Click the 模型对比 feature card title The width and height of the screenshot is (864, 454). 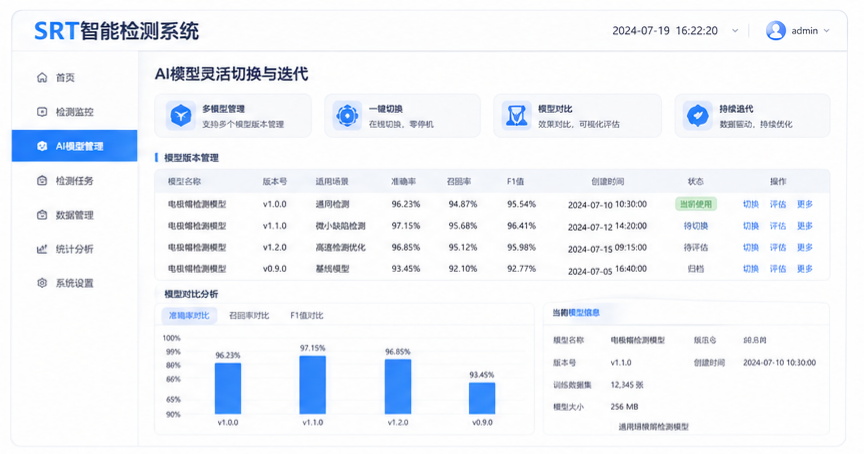(555, 109)
